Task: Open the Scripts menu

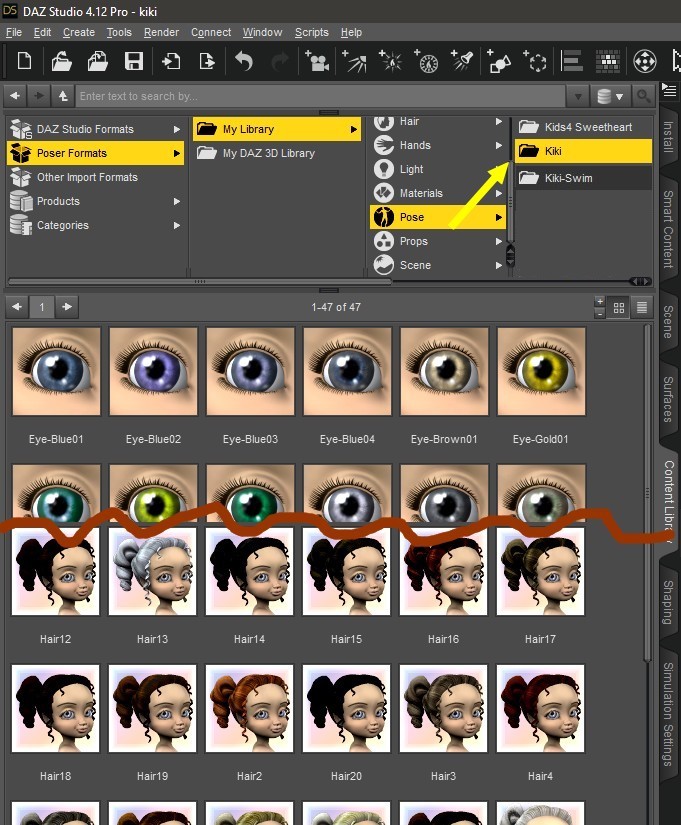Action: tap(312, 32)
